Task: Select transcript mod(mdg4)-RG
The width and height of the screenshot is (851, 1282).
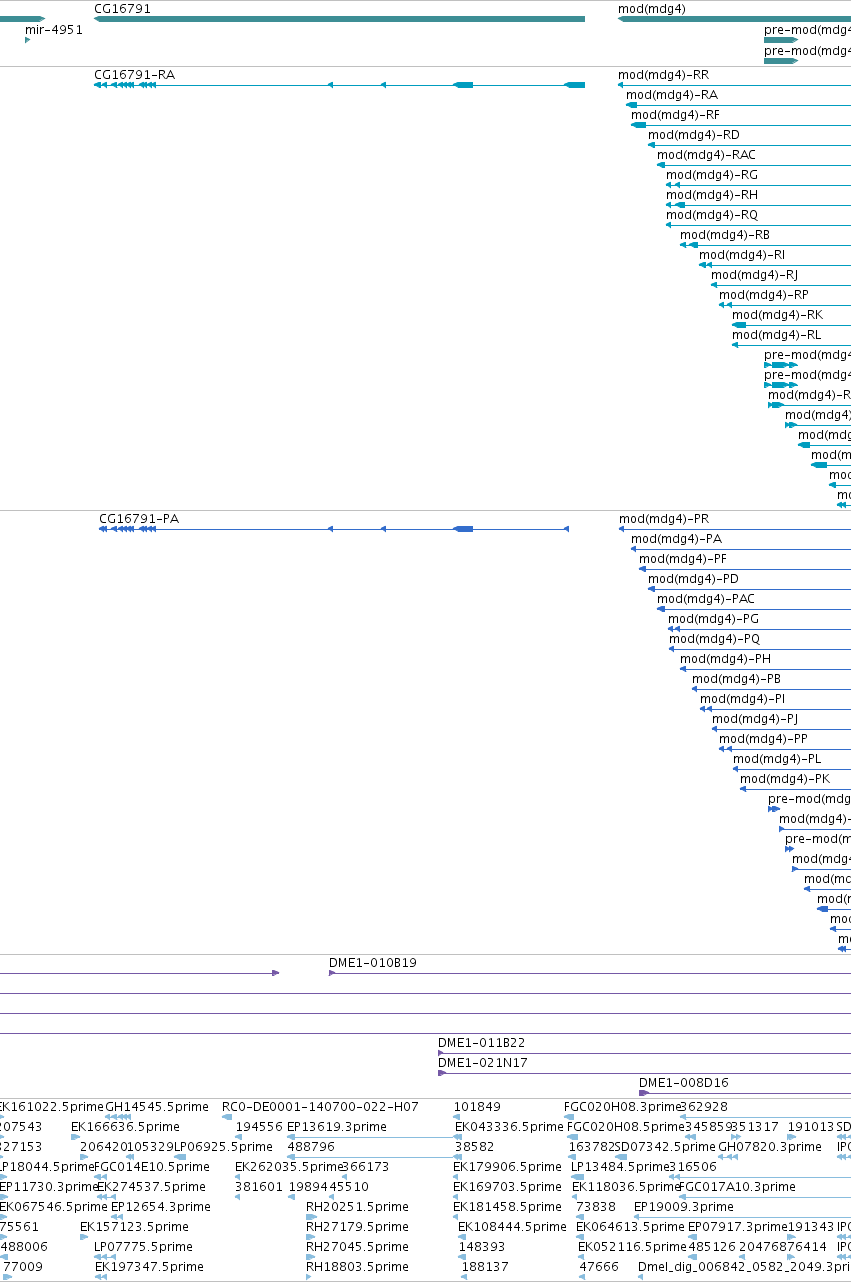Action: [x=712, y=175]
